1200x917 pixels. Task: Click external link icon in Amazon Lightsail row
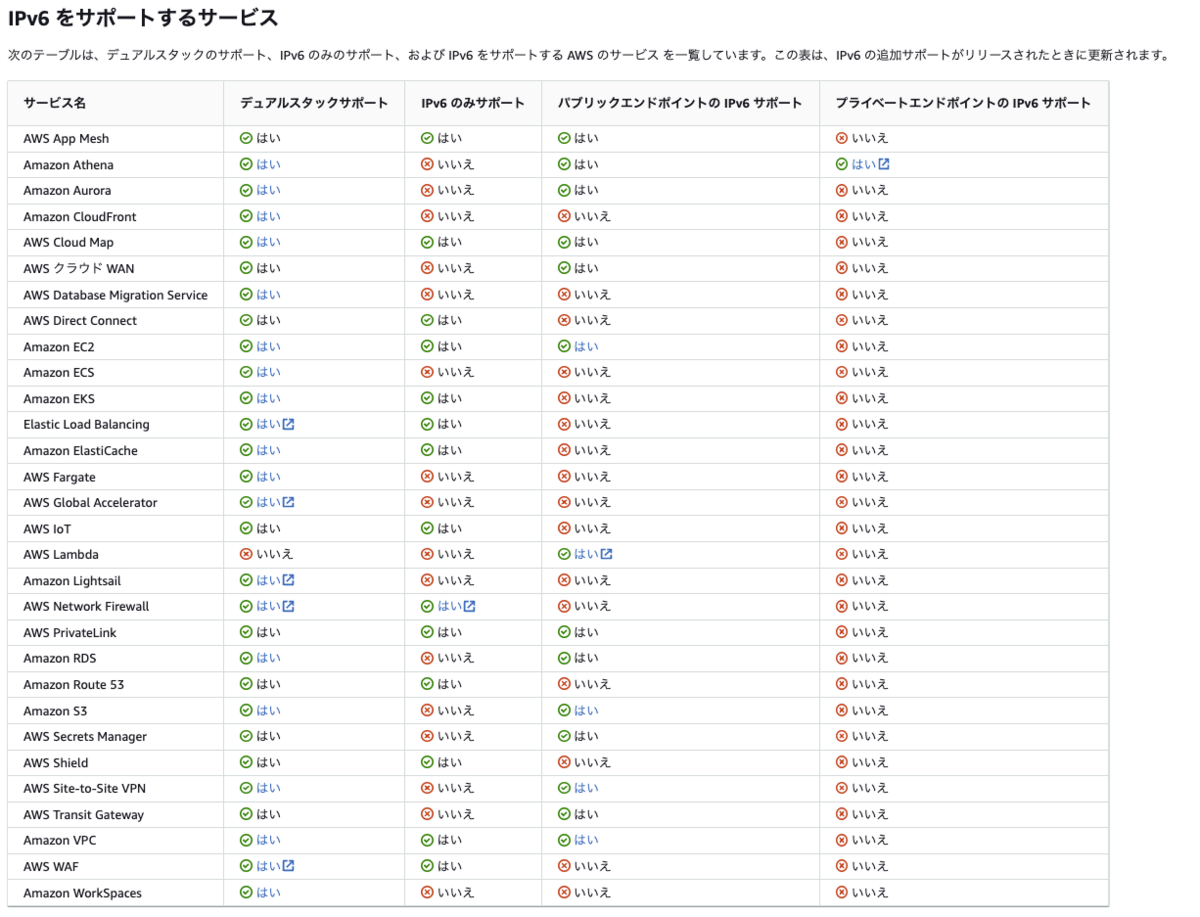(289, 580)
